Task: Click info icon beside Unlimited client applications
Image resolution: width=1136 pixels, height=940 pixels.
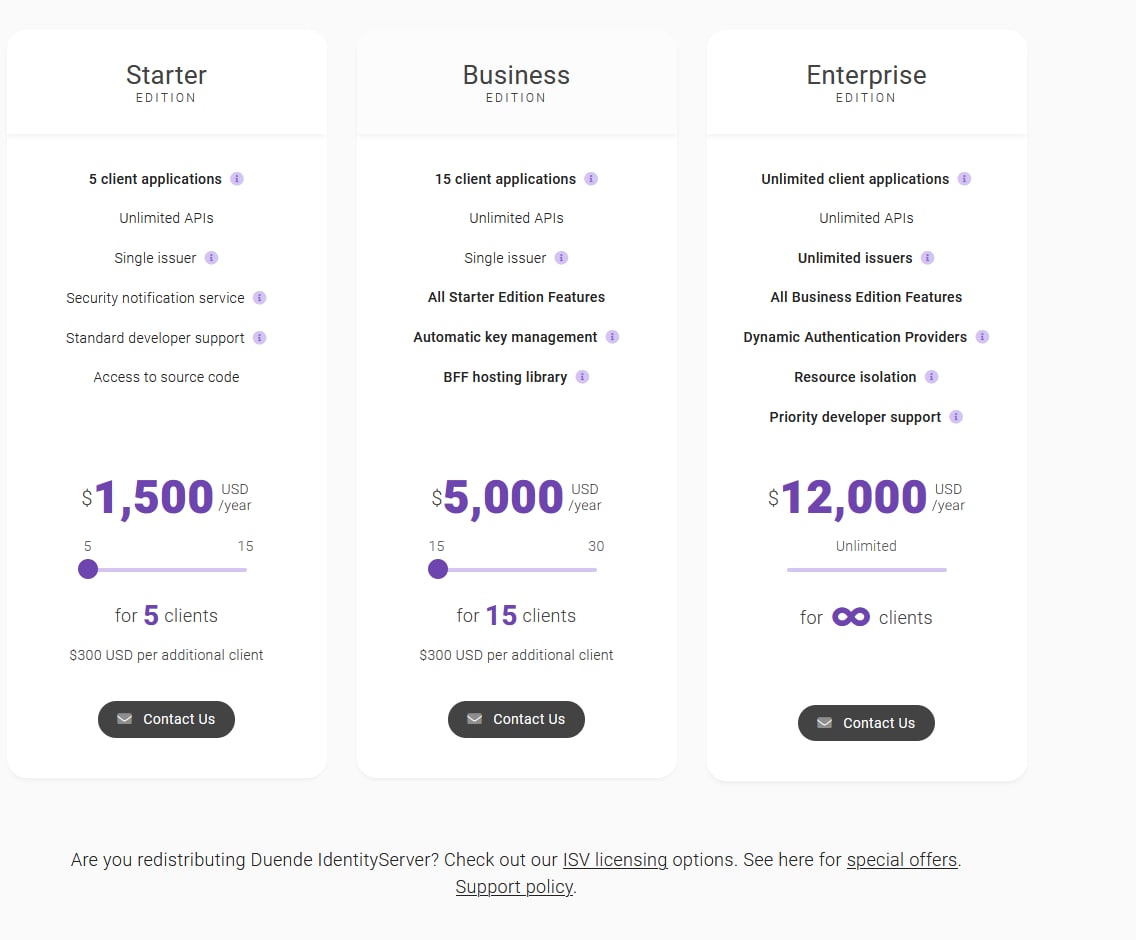Action: point(964,179)
